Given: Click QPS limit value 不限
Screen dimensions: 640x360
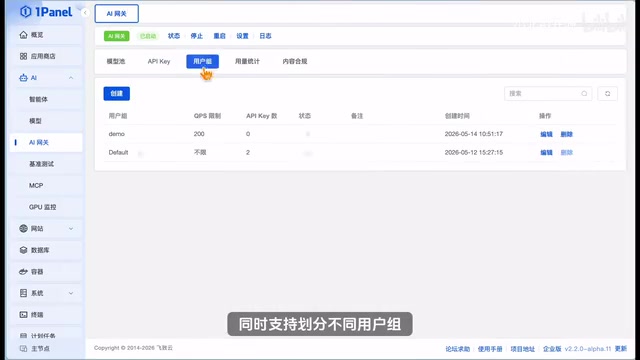Looking at the screenshot, I should [200, 152].
